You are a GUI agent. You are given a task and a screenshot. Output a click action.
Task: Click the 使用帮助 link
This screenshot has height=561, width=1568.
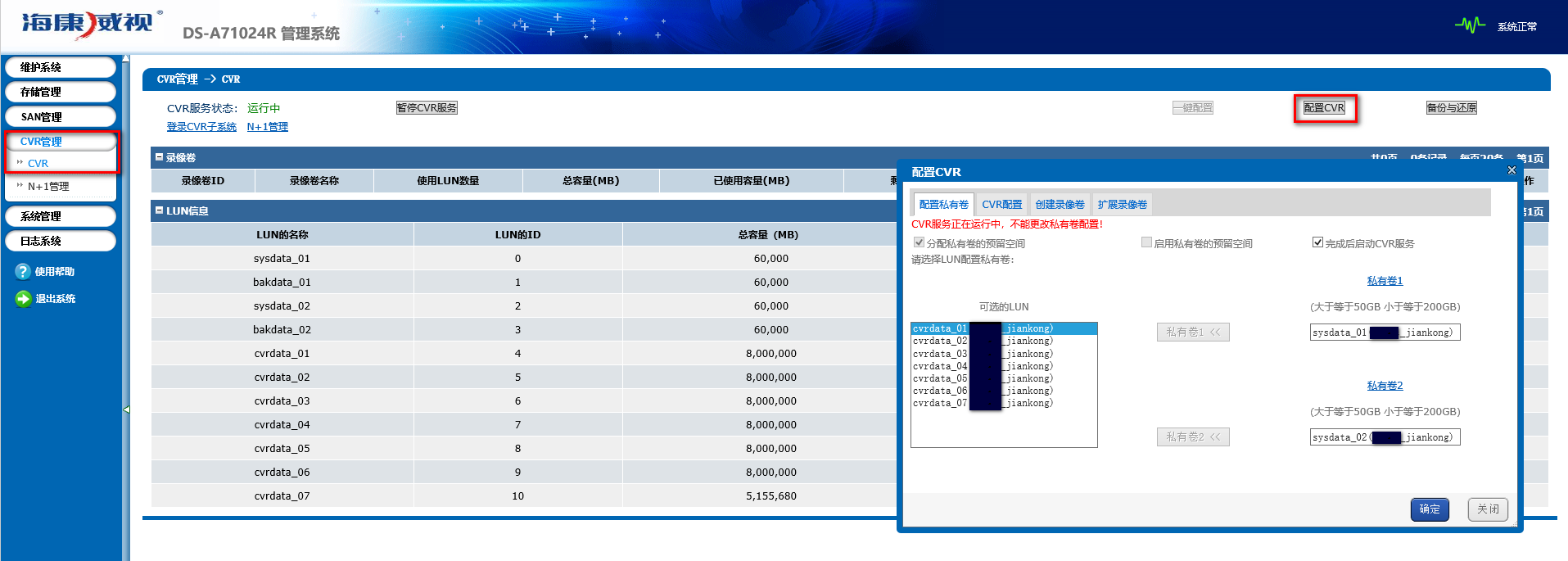point(55,272)
